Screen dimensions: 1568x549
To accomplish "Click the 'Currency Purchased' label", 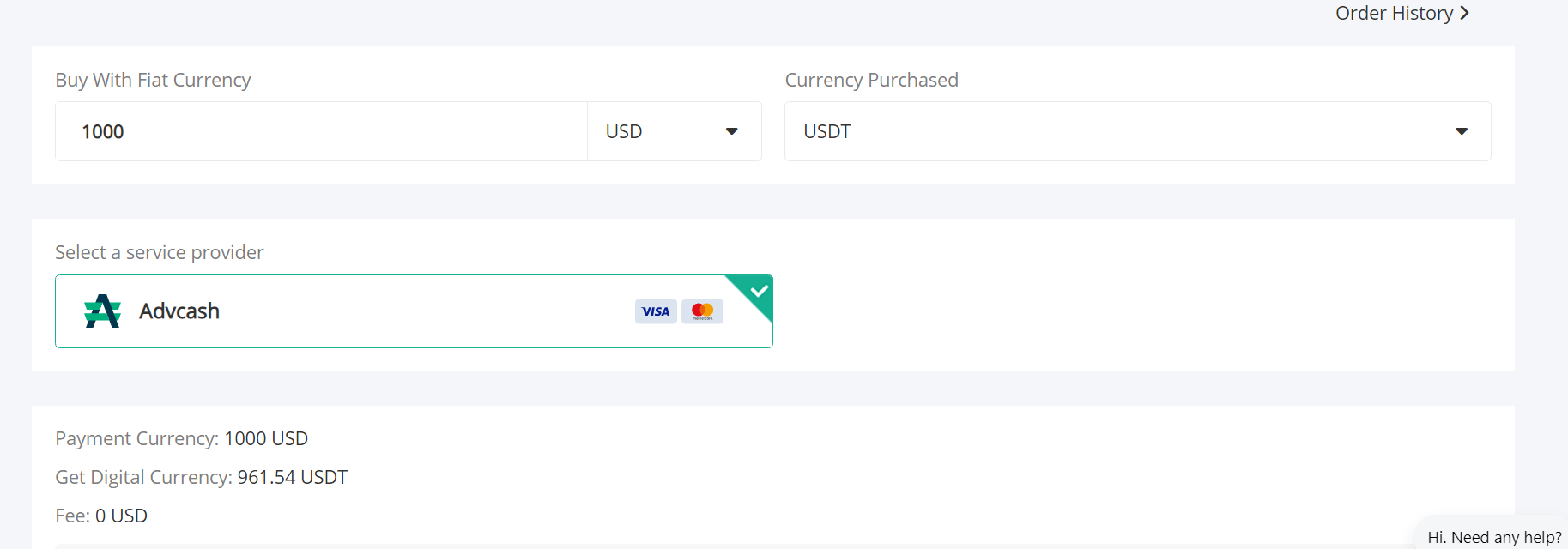I will (871, 80).
